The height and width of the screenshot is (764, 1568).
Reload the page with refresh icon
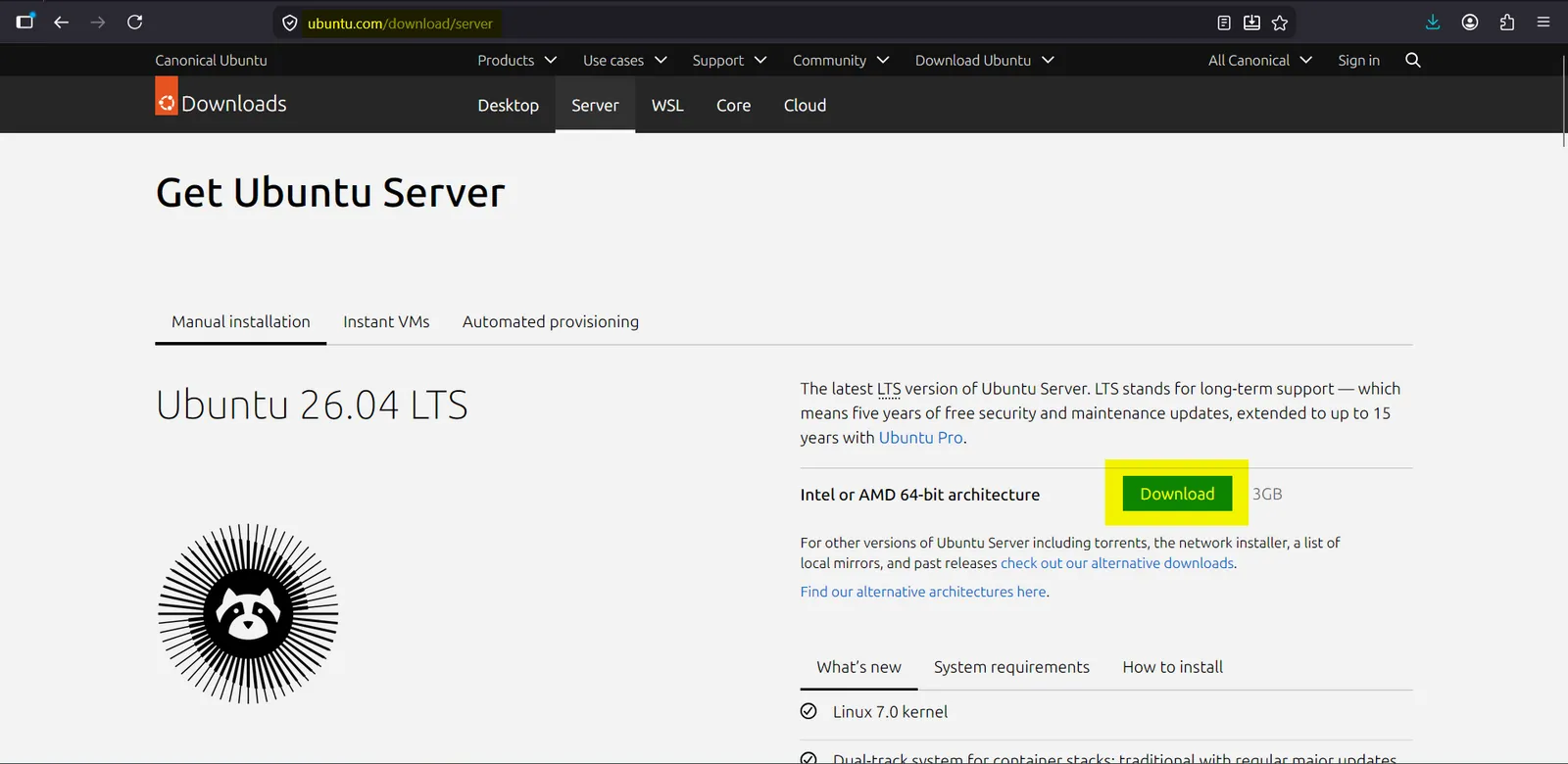(135, 23)
